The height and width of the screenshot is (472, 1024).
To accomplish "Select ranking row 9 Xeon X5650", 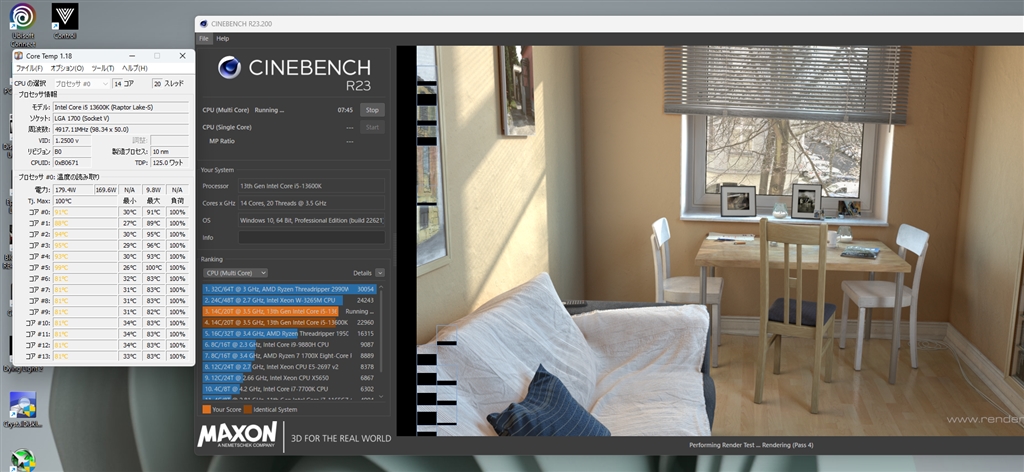I will pos(289,378).
